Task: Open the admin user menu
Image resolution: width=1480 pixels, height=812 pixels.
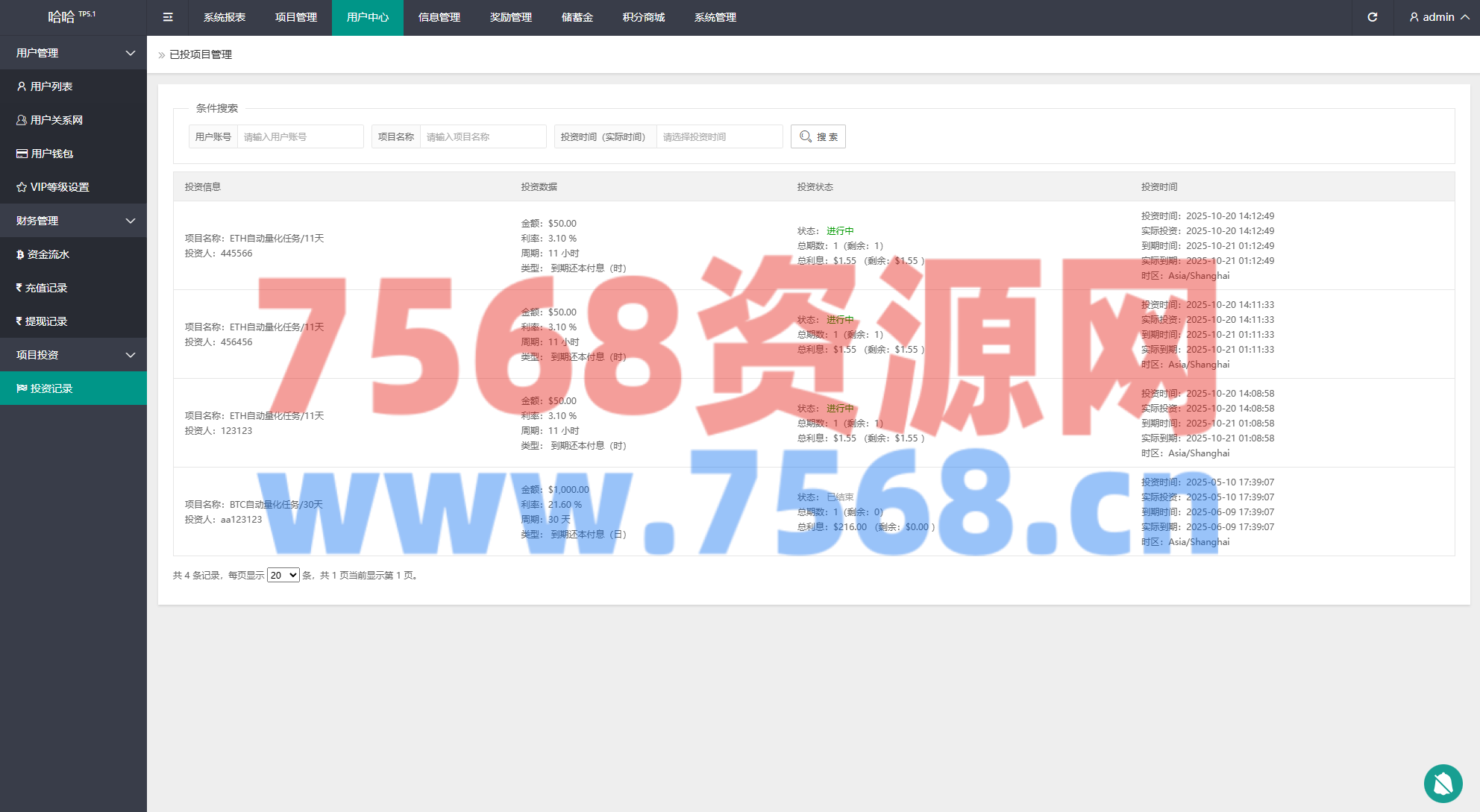Action: pyautogui.click(x=1438, y=17)
